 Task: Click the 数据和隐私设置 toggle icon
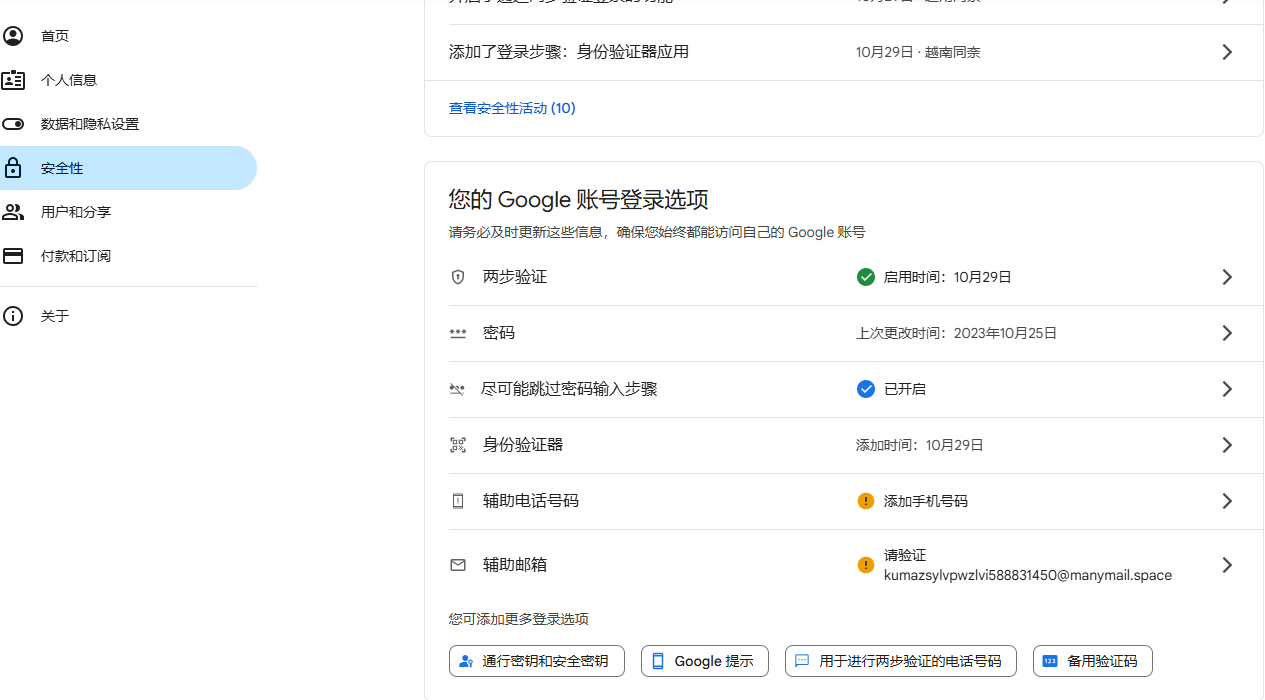tap(13, 124)
